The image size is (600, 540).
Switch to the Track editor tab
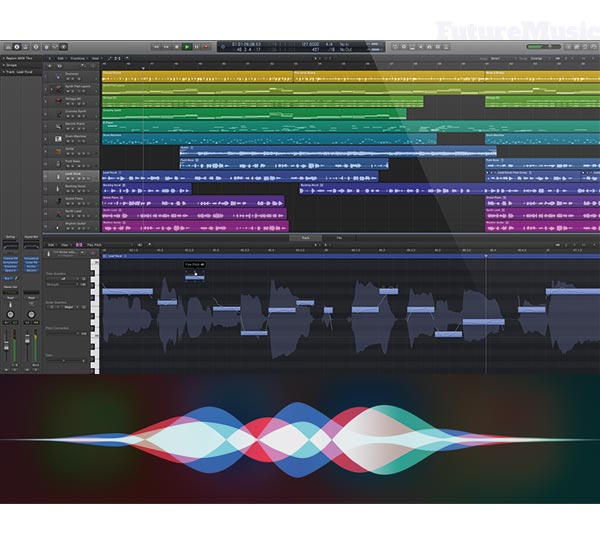tap(306, 238)
